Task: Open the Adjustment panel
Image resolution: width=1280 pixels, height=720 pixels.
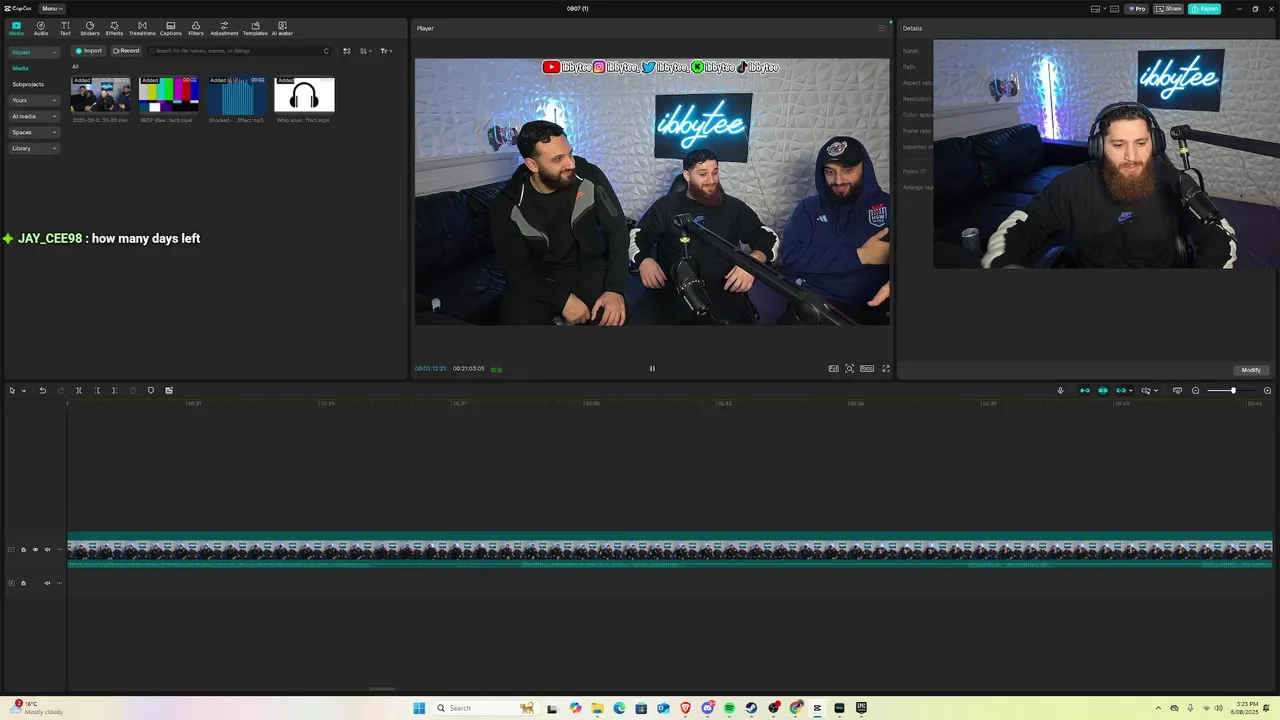Action: (224, 28)
